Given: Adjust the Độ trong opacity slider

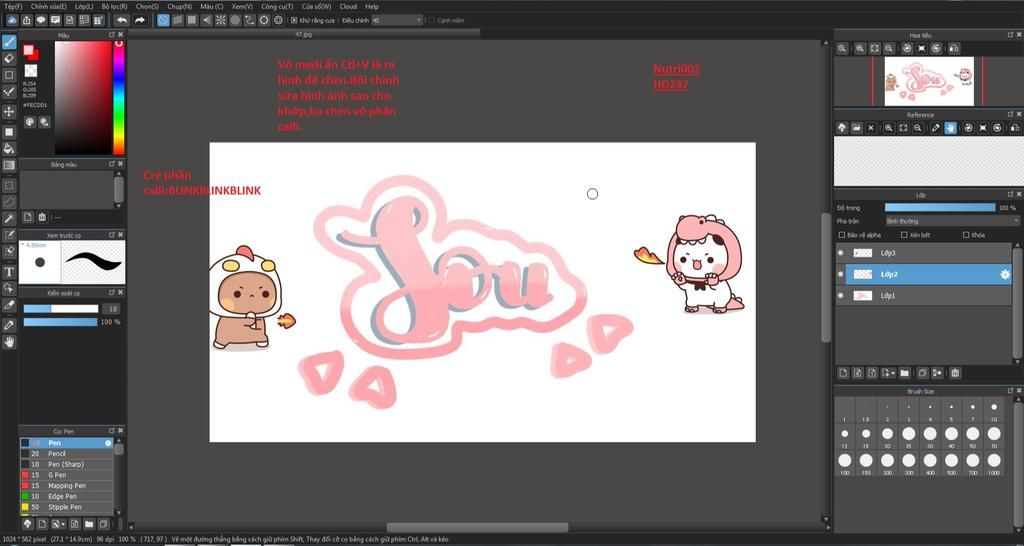Looking at the screenshot, I should pos(940,208).
